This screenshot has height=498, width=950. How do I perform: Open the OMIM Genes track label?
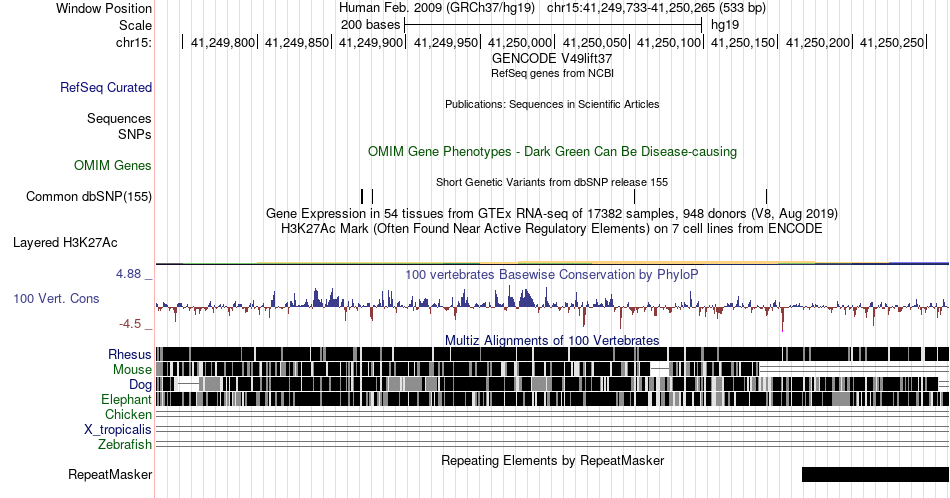point(113,165)
